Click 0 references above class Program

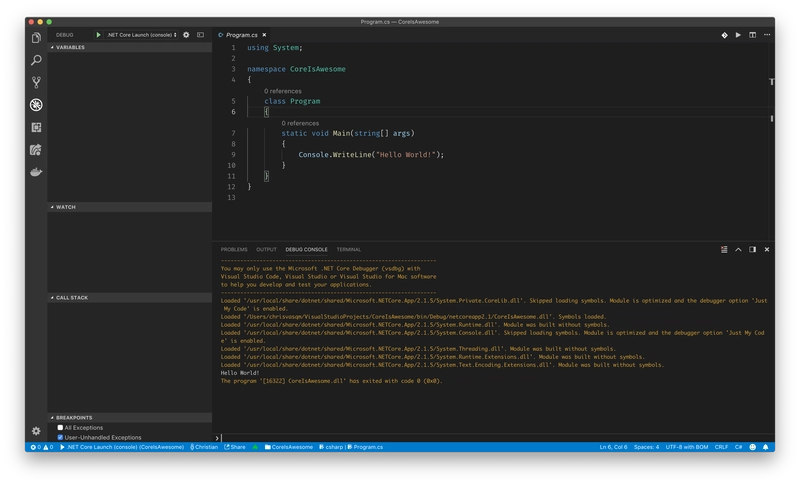tap(283, 91)
